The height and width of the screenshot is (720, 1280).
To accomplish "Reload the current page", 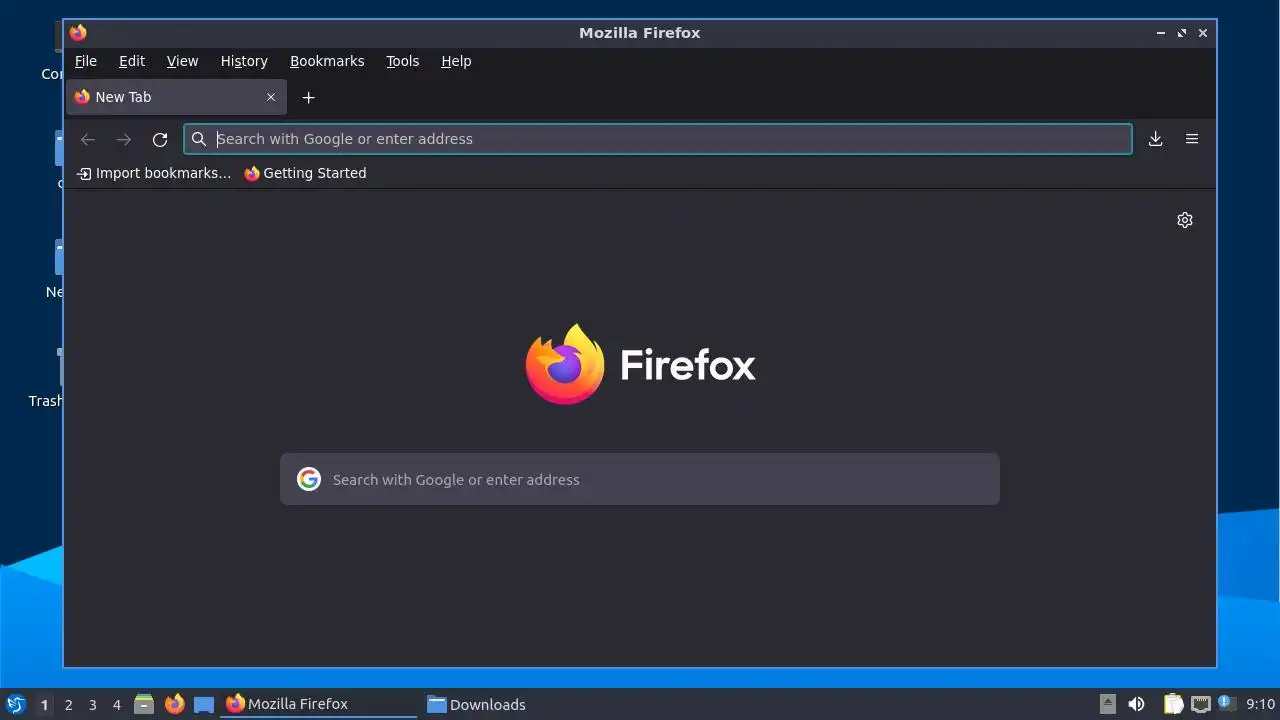I will 160,139.
